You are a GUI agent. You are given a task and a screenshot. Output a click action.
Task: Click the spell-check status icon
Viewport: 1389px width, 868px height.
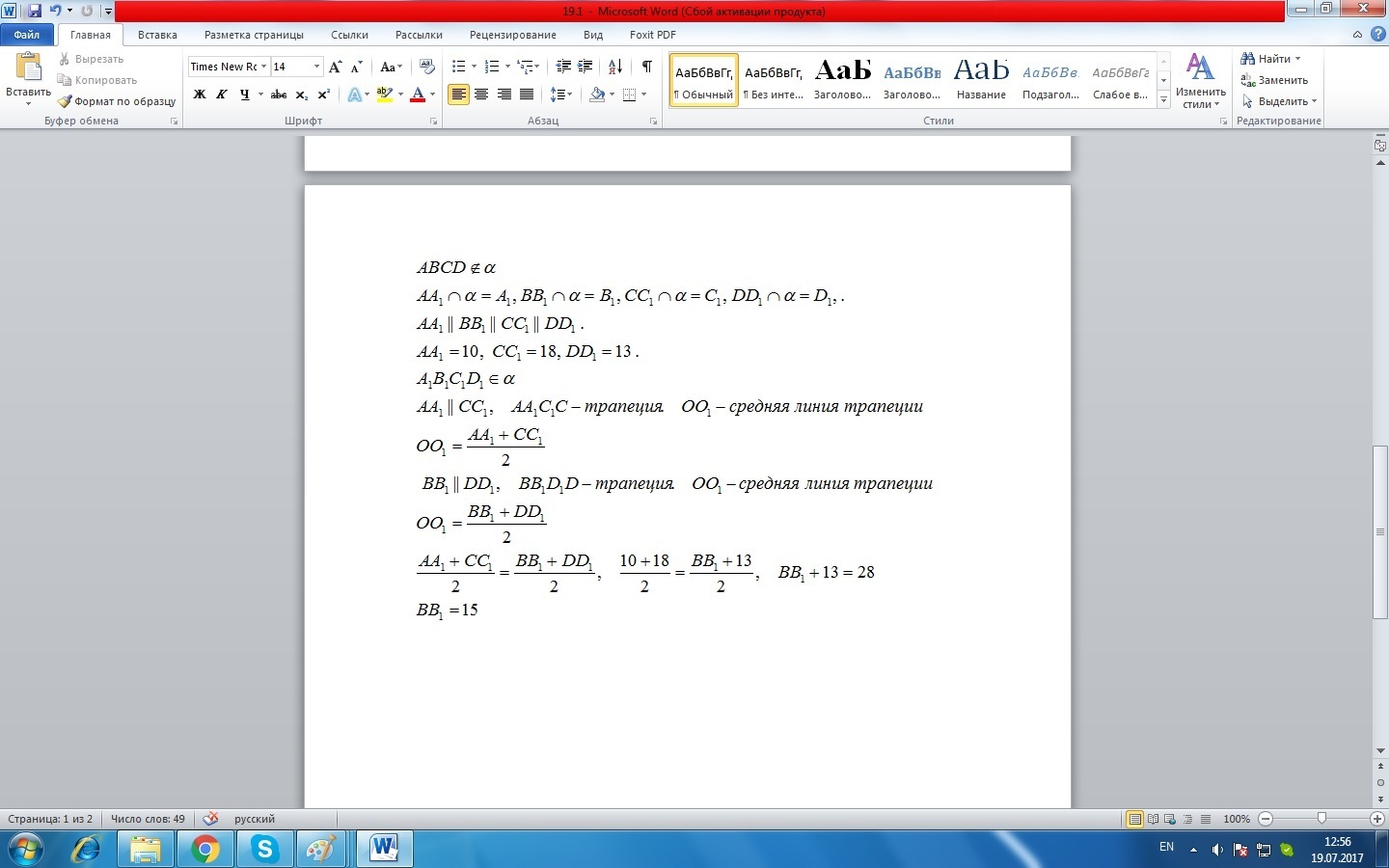(x=211, y=819)
